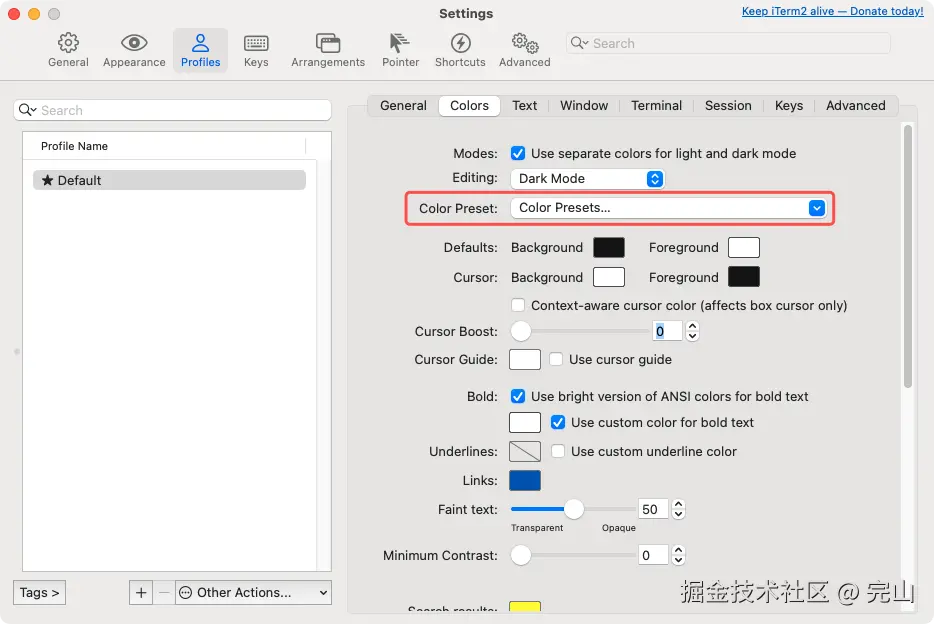Toggle Use custom color for bold text
The image size is (934, 624).
[x=558, y=422]
